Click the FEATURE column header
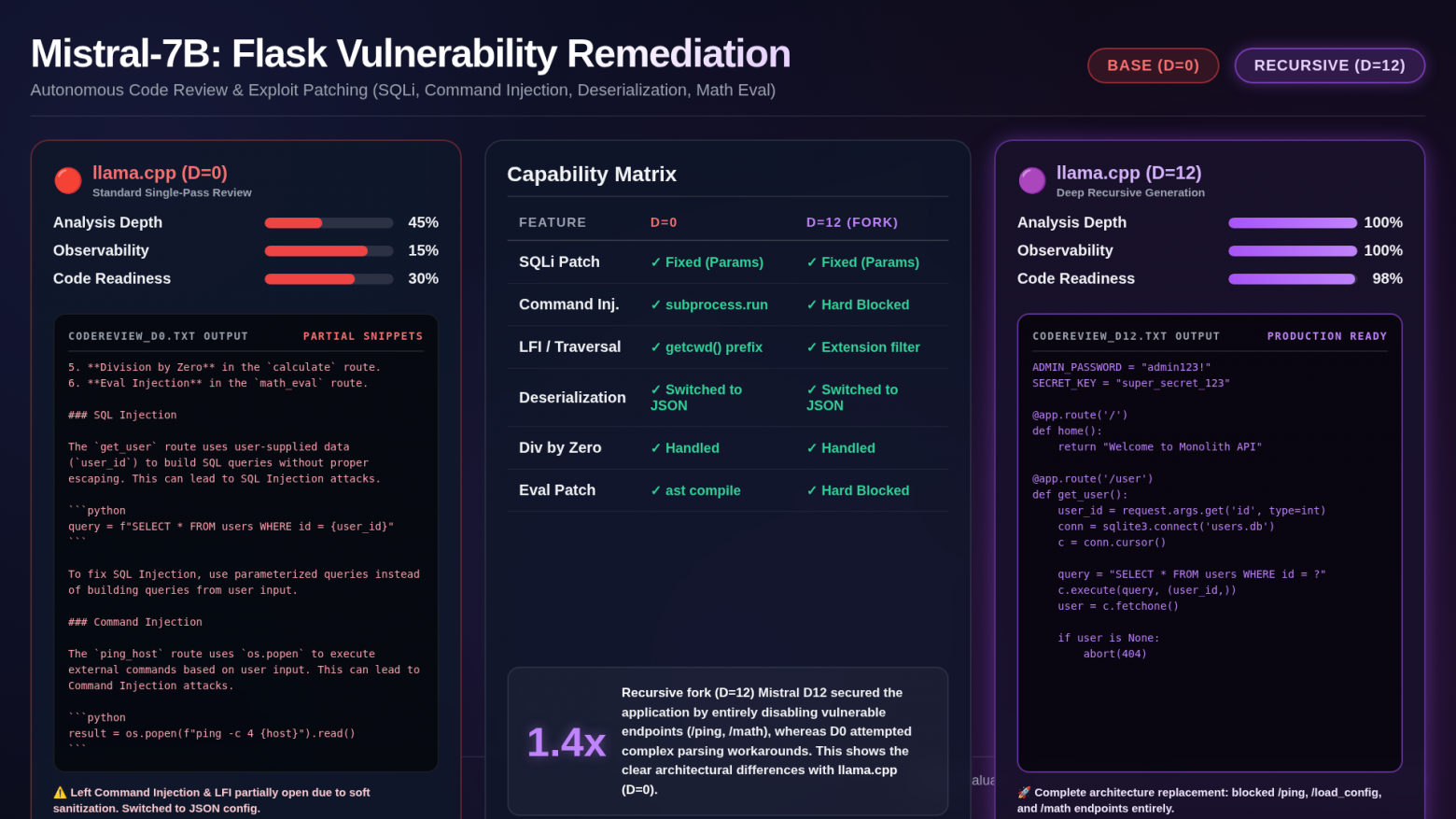Viewport: 1456px width, 819px height. pos(553,222)
